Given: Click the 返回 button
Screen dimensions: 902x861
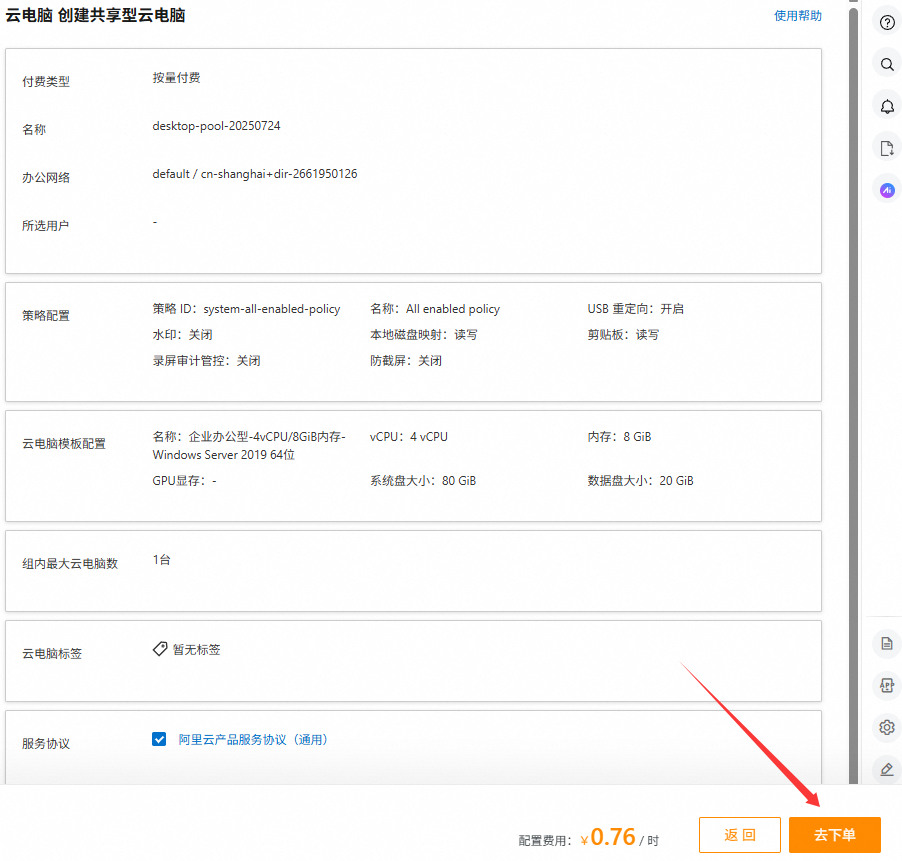Looking at the screenshot, I should pos(739,835).
